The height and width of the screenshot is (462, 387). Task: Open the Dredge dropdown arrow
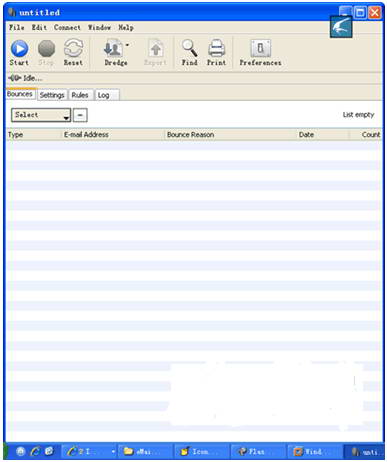127,45
